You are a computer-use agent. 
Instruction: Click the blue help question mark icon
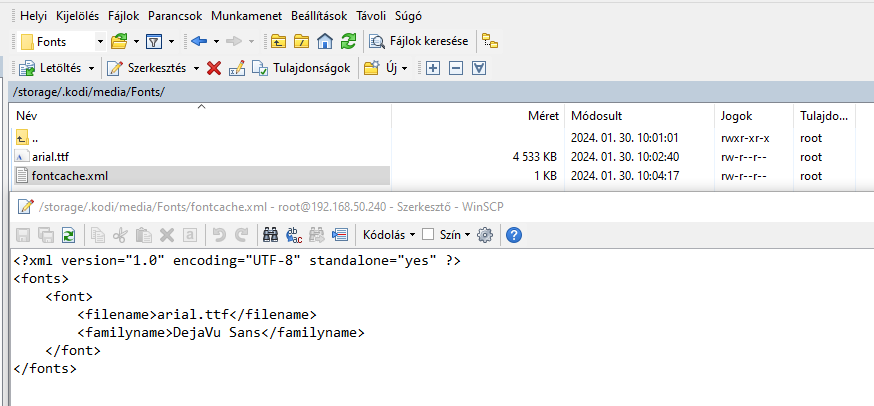point(513,235)
